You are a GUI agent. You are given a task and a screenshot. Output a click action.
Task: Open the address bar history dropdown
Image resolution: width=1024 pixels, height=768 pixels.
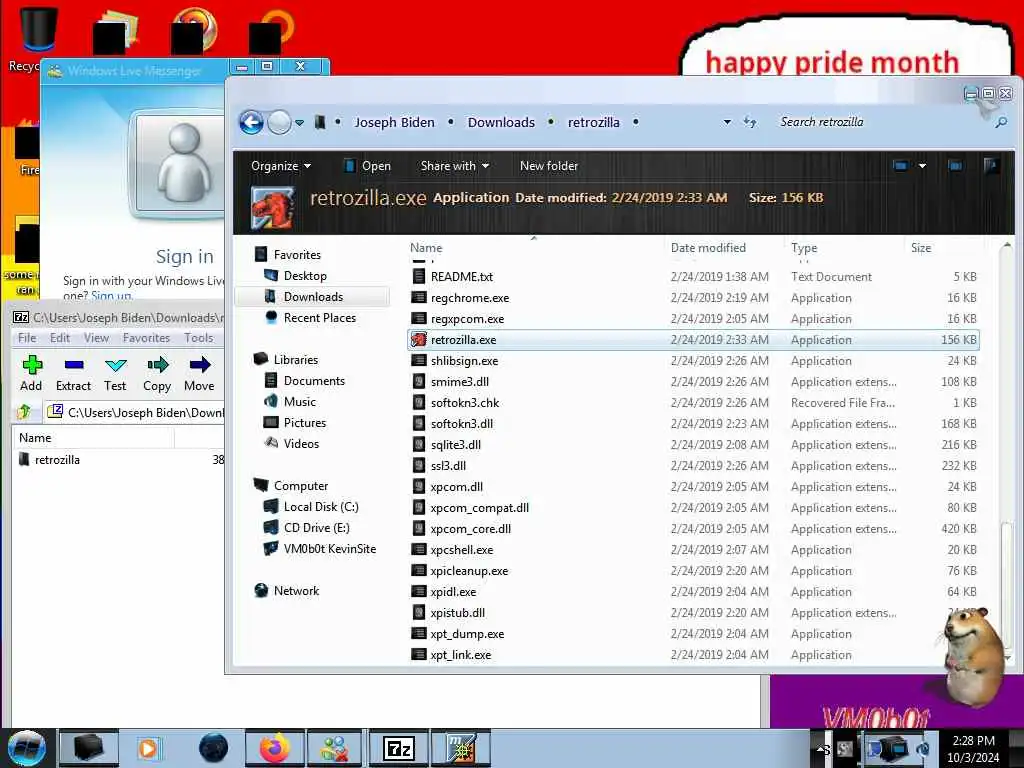pos(727,122)
